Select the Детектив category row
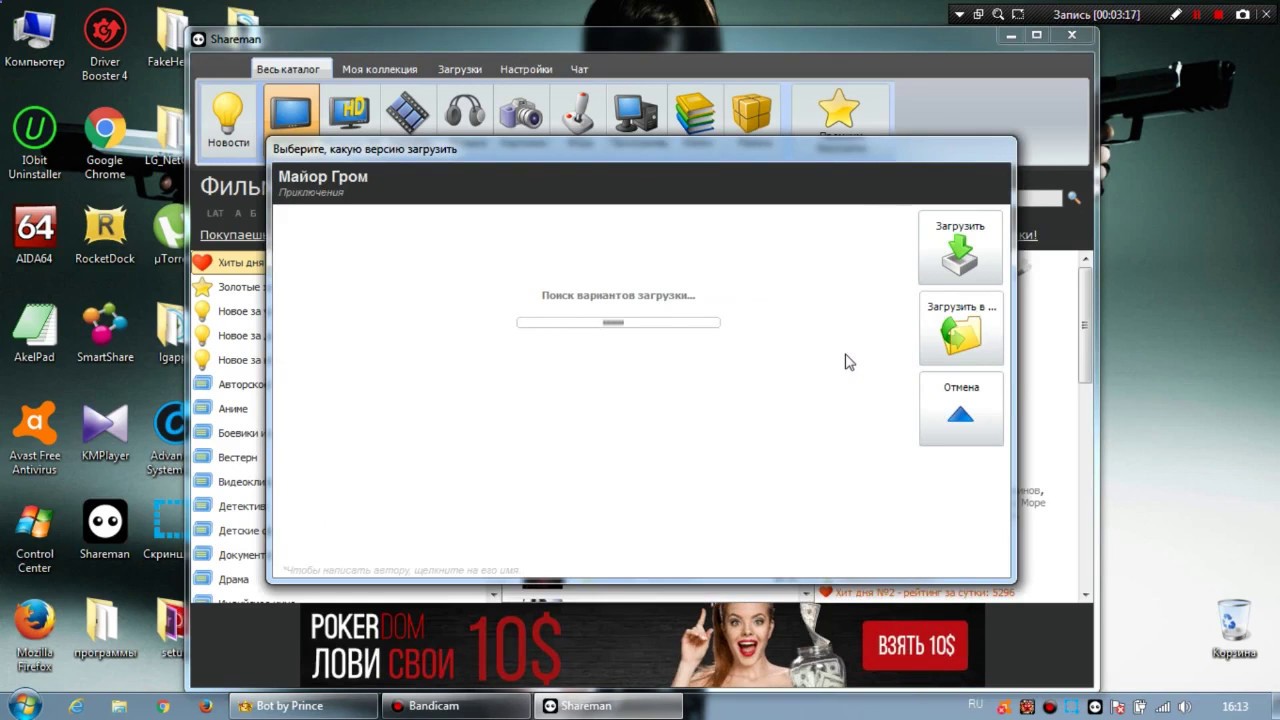Image resolution: width=1280 pixels, height=720 pixels. point(229,506)
